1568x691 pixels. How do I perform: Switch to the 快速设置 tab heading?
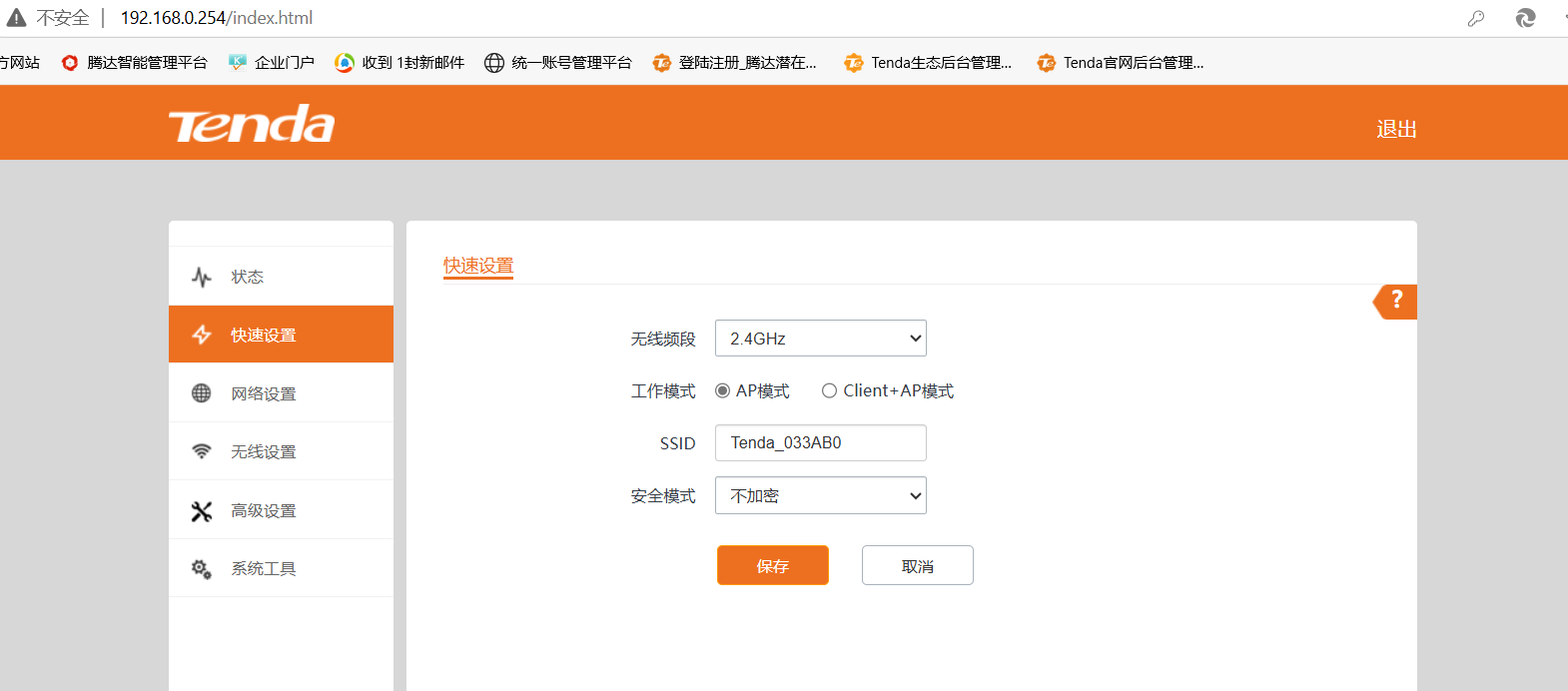click(x=478, y=266)
